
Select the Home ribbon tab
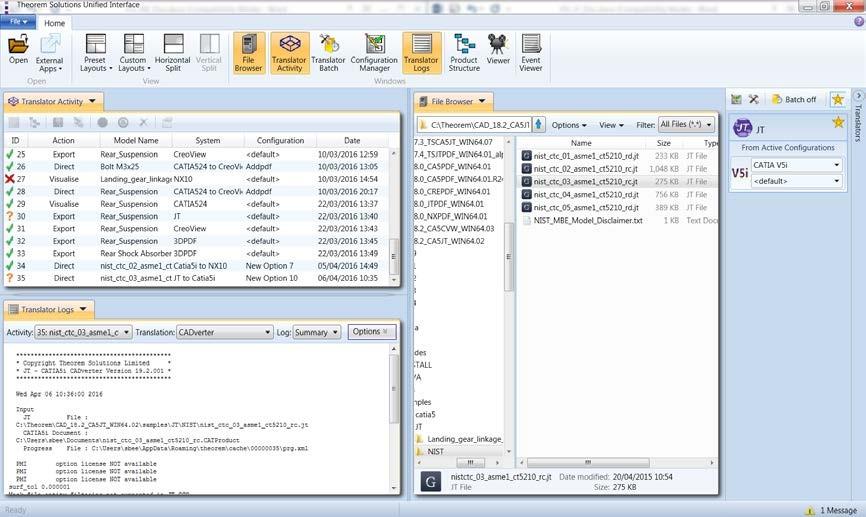pyautogui.click(x=54, y=23)
